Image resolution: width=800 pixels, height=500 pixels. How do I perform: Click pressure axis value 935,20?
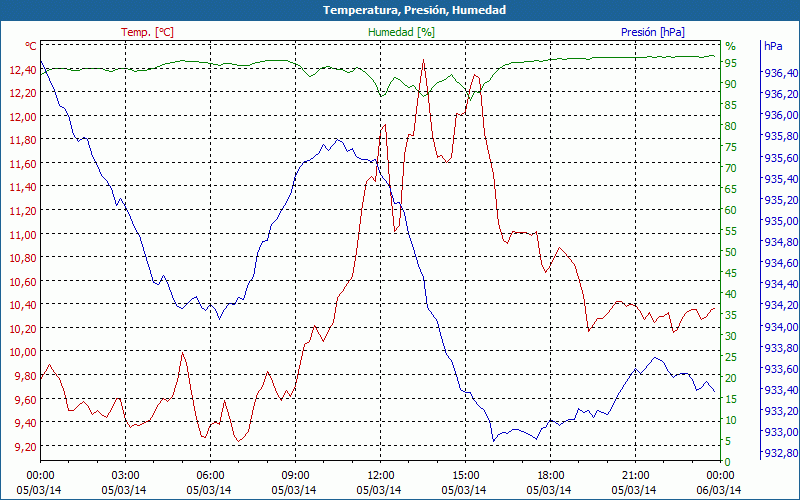point(780,199)
